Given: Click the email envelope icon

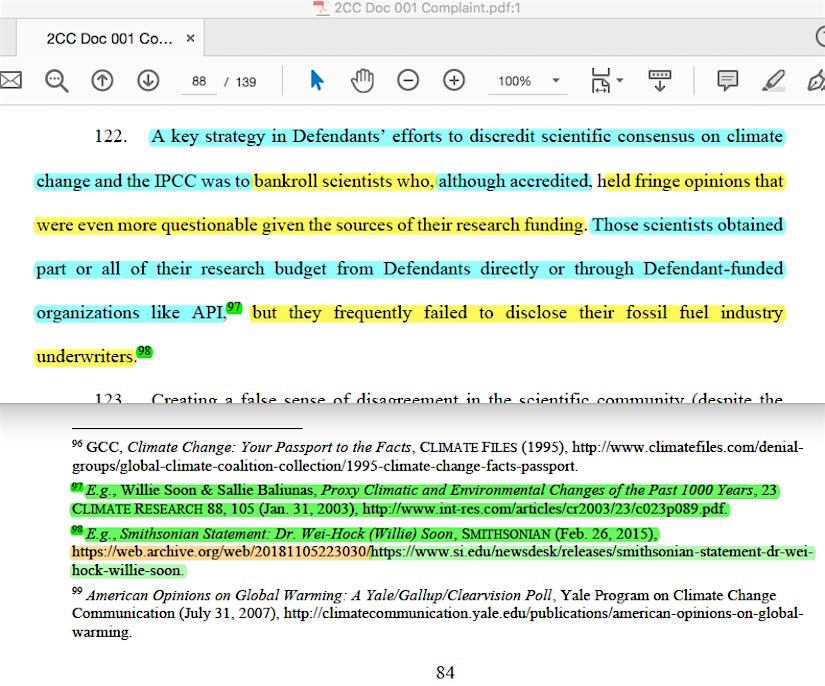Looking at the screenshot, I should point(10,81).
